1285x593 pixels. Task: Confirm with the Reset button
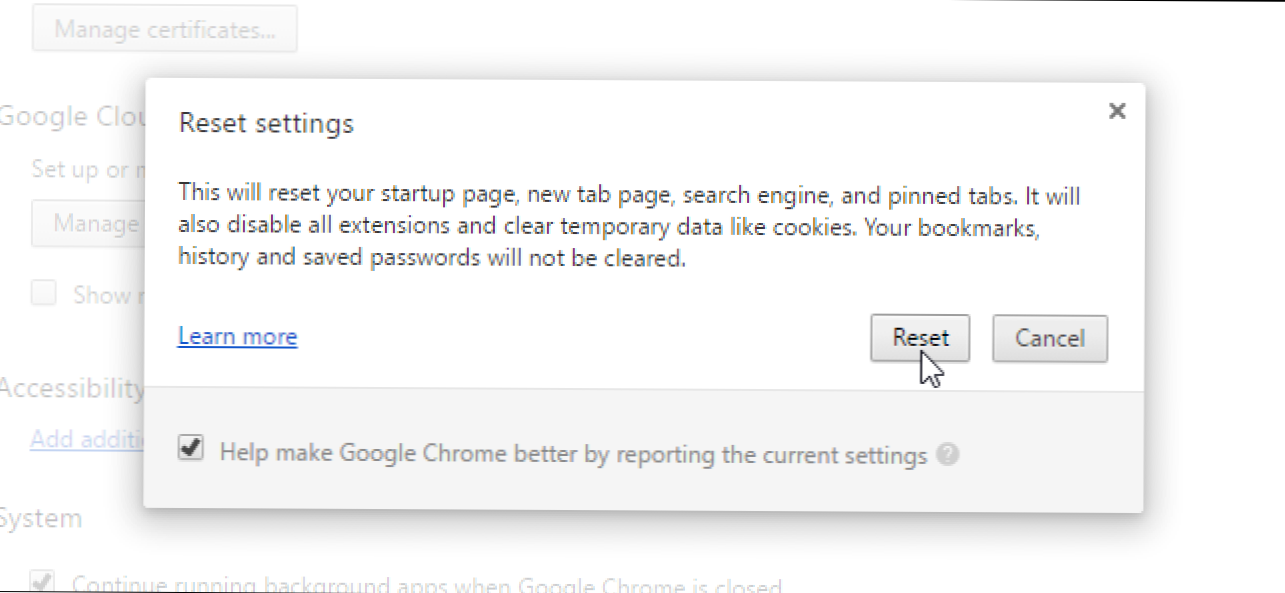[920, 338]
